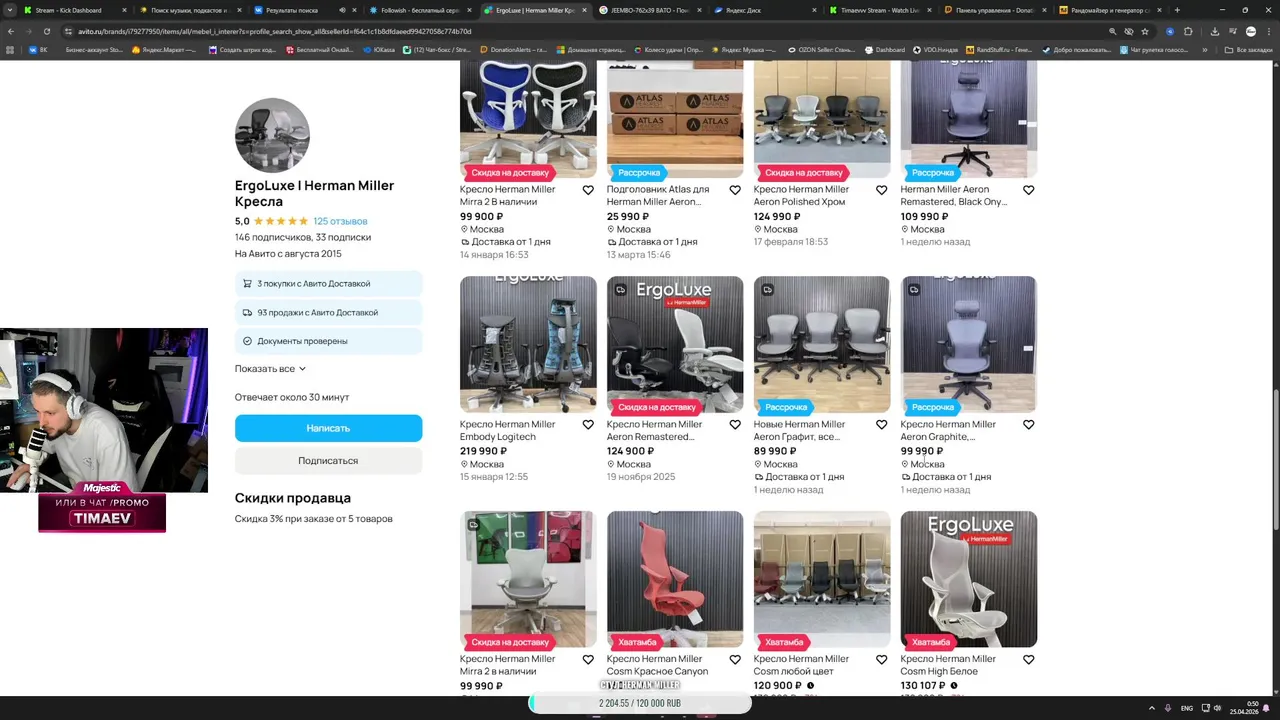Open the Подголовник Atlas listing title
1280x720 pixels.
(x=657, y=195)
